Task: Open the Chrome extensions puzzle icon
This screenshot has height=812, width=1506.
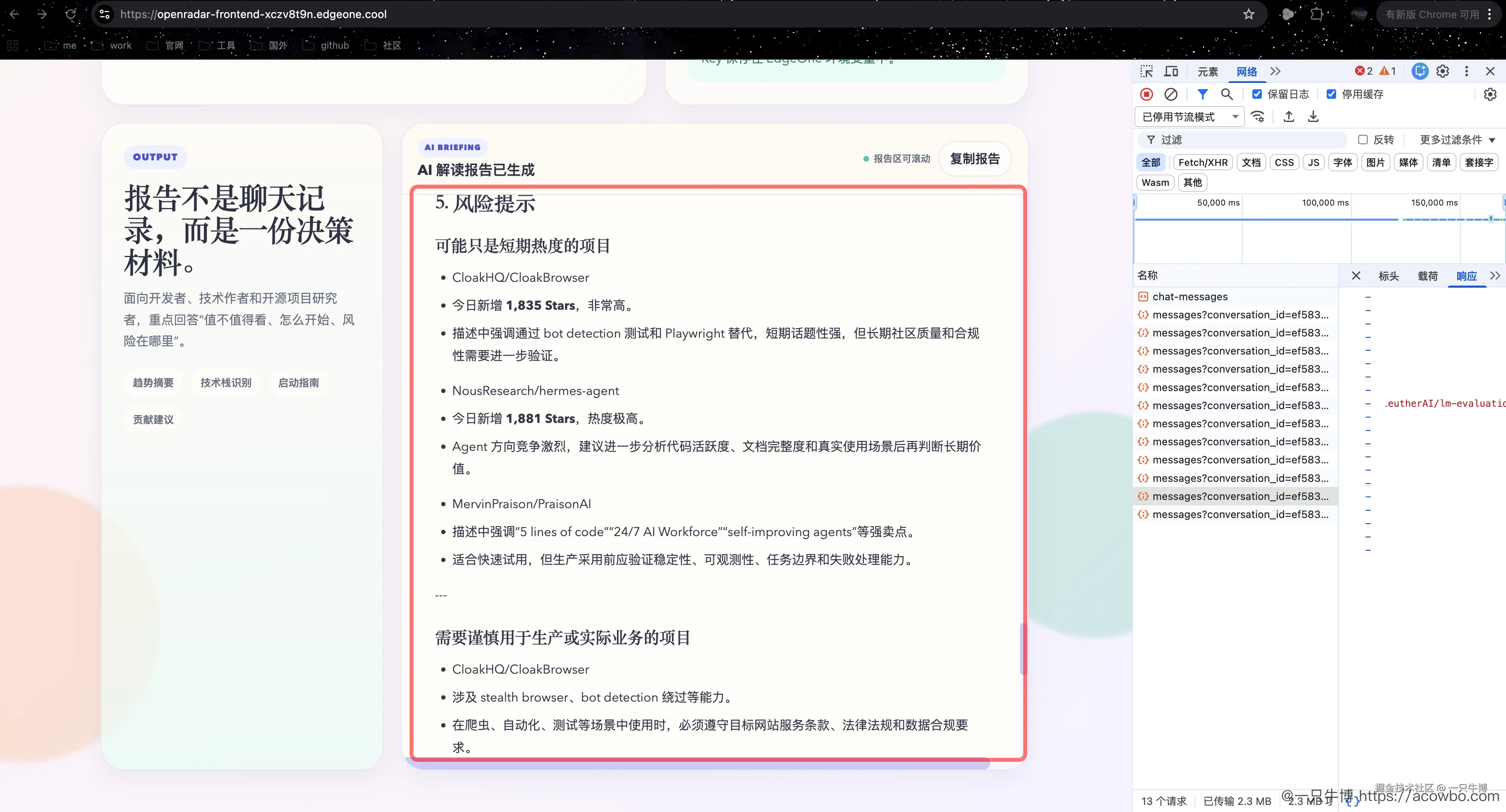Action: (1316, 14)
